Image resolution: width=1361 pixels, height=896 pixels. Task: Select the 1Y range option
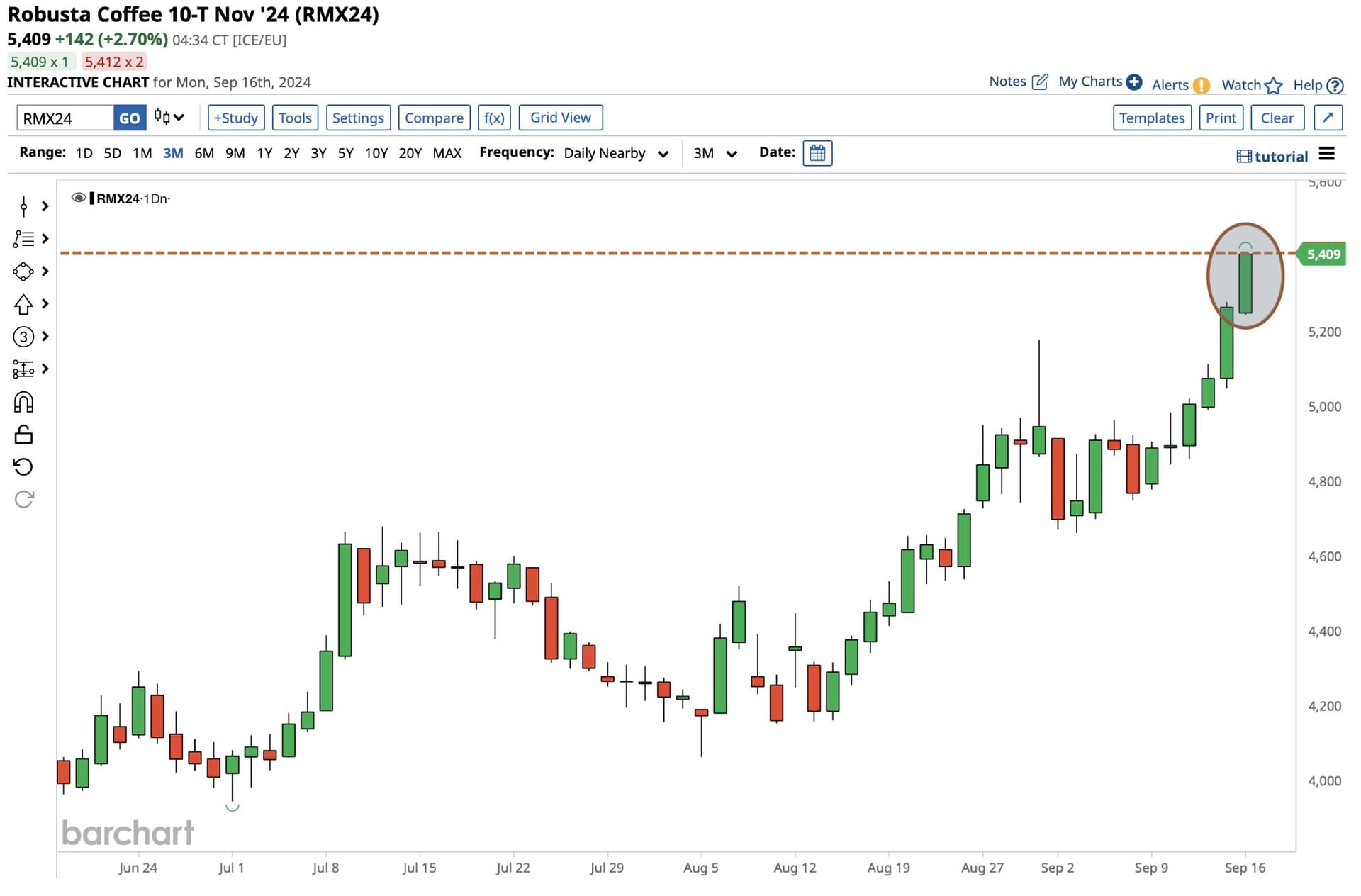click(264, 153)
